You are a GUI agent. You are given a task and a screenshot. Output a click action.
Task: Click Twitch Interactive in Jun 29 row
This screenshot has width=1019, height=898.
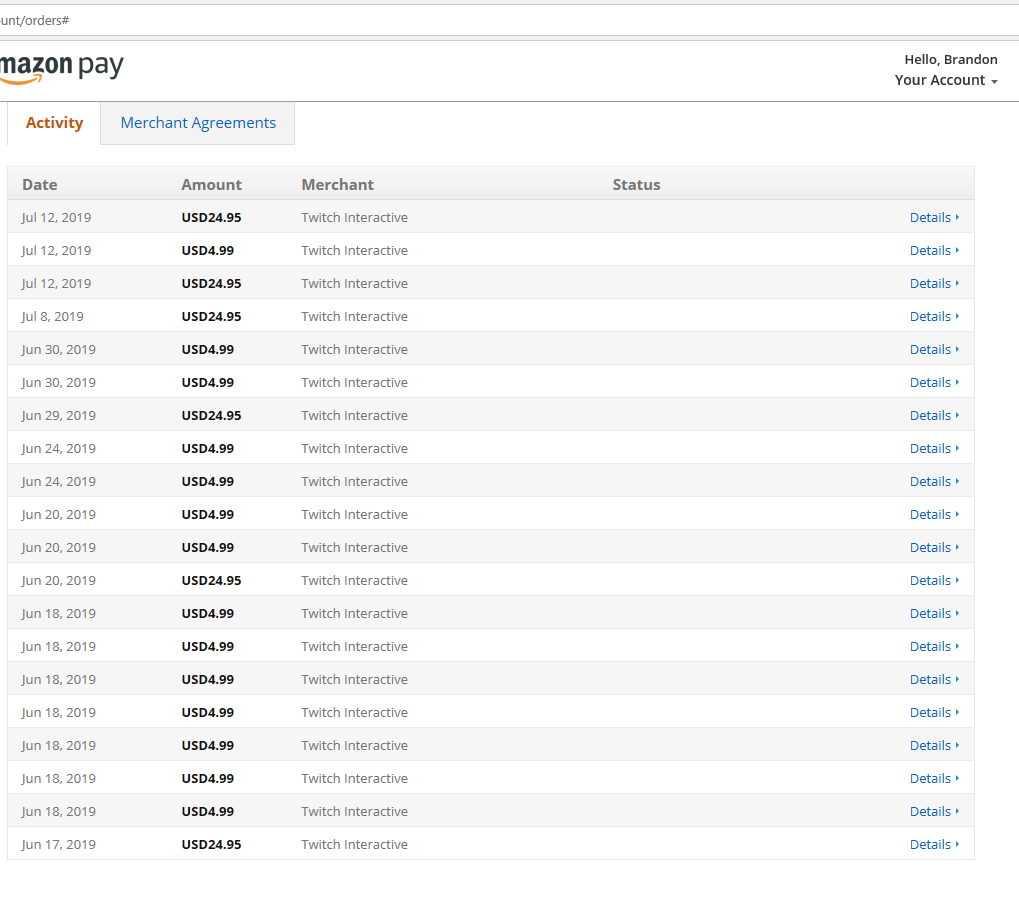[x=354, y=415]
